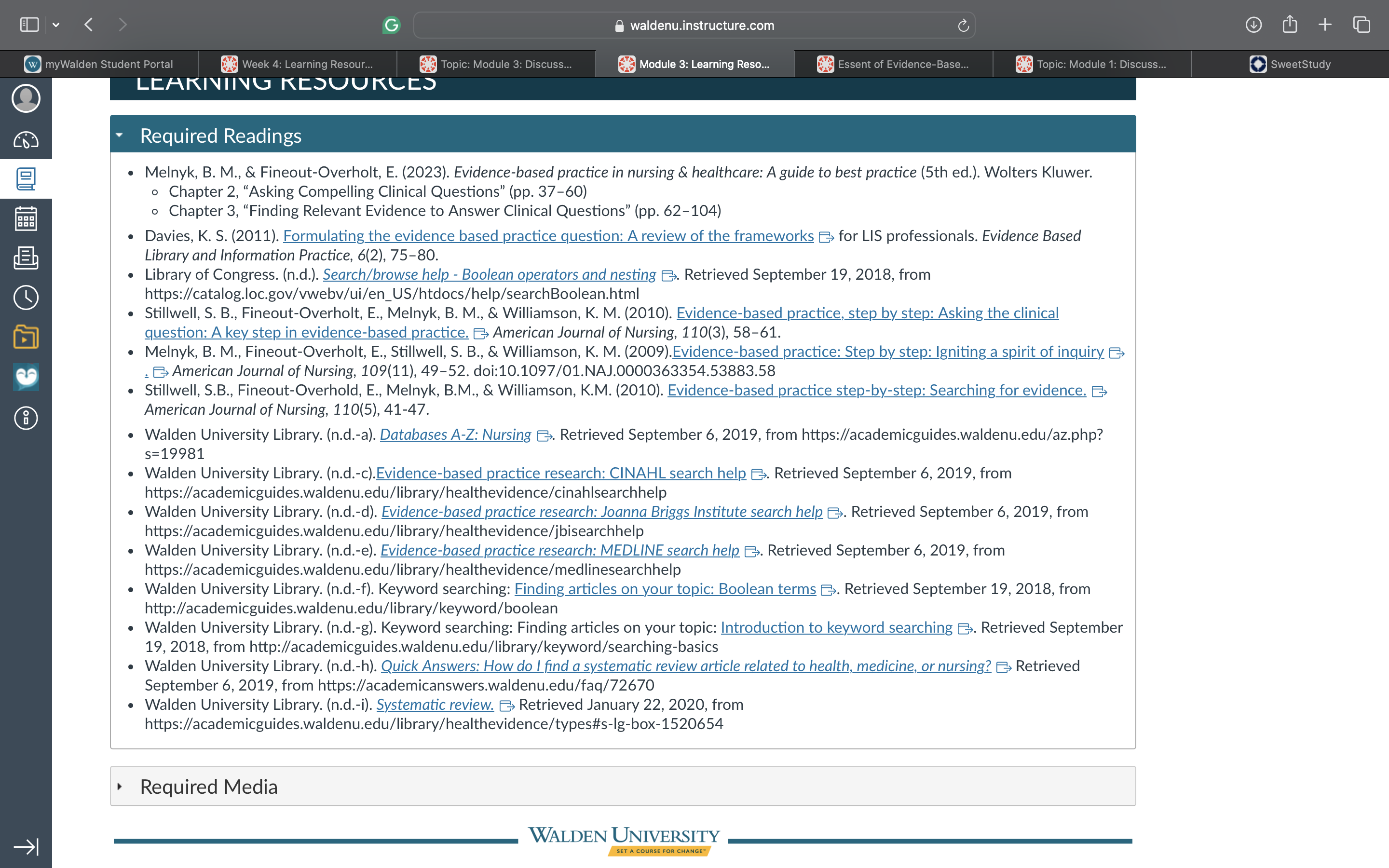The width and height of the screenshot is (1389, 868).
Task: Click 'Chapter 2, Asking Compelling Clinical Questions' text
Action: (378, 191)
